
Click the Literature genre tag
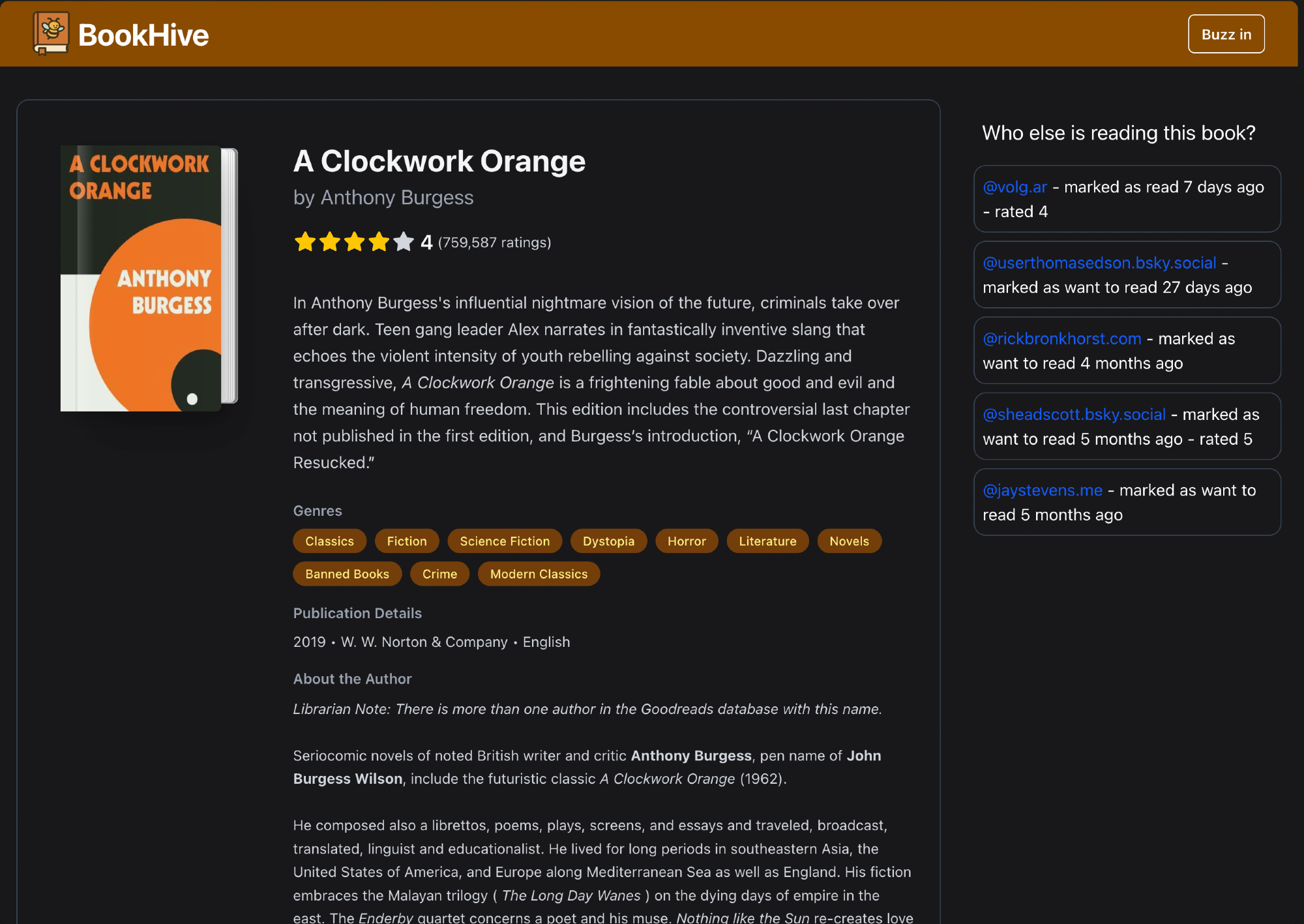pos(767,541)
